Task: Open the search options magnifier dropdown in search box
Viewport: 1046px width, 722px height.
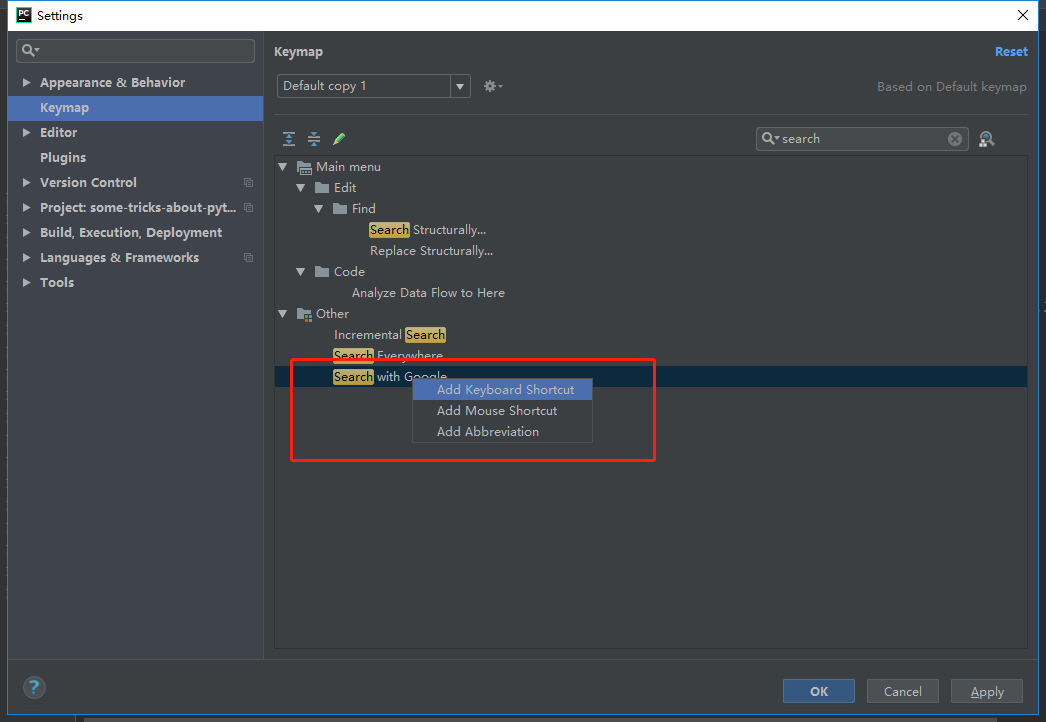Action: [x=770, y=138]
